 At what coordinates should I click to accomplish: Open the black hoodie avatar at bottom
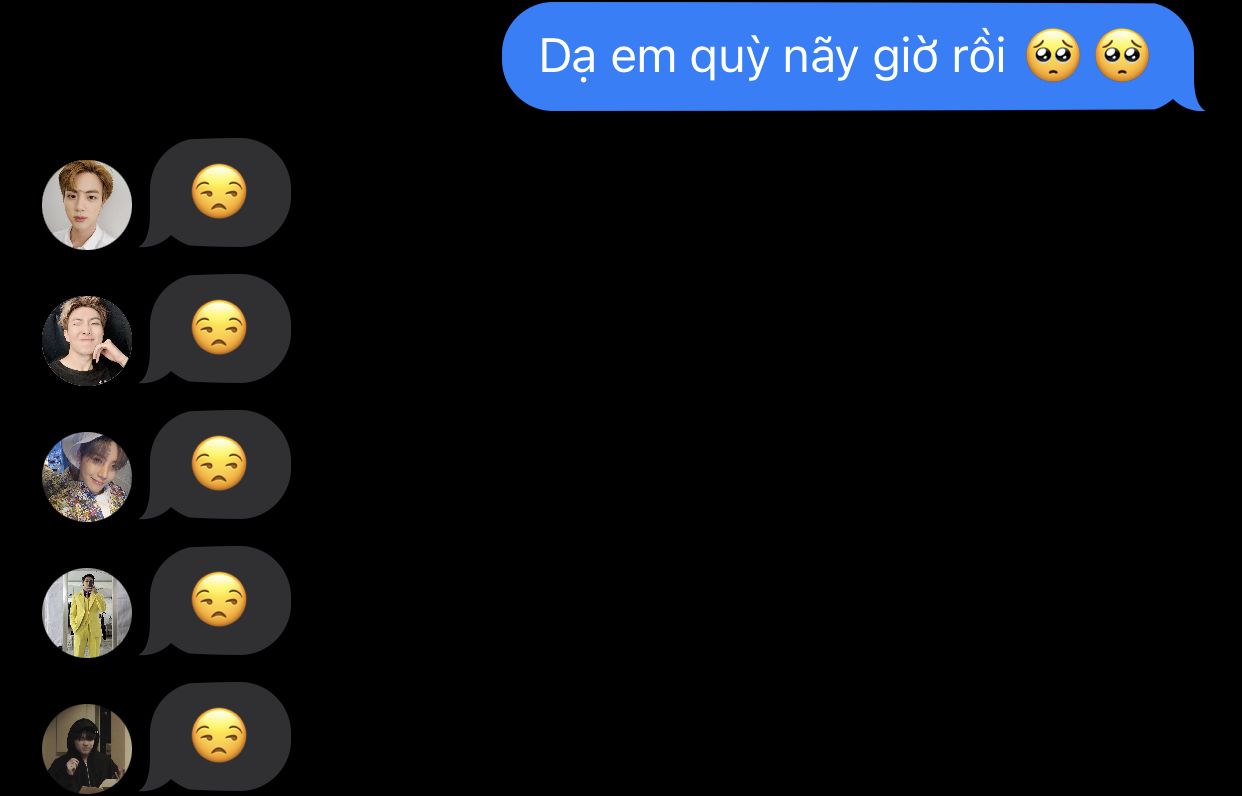(87, 748)
